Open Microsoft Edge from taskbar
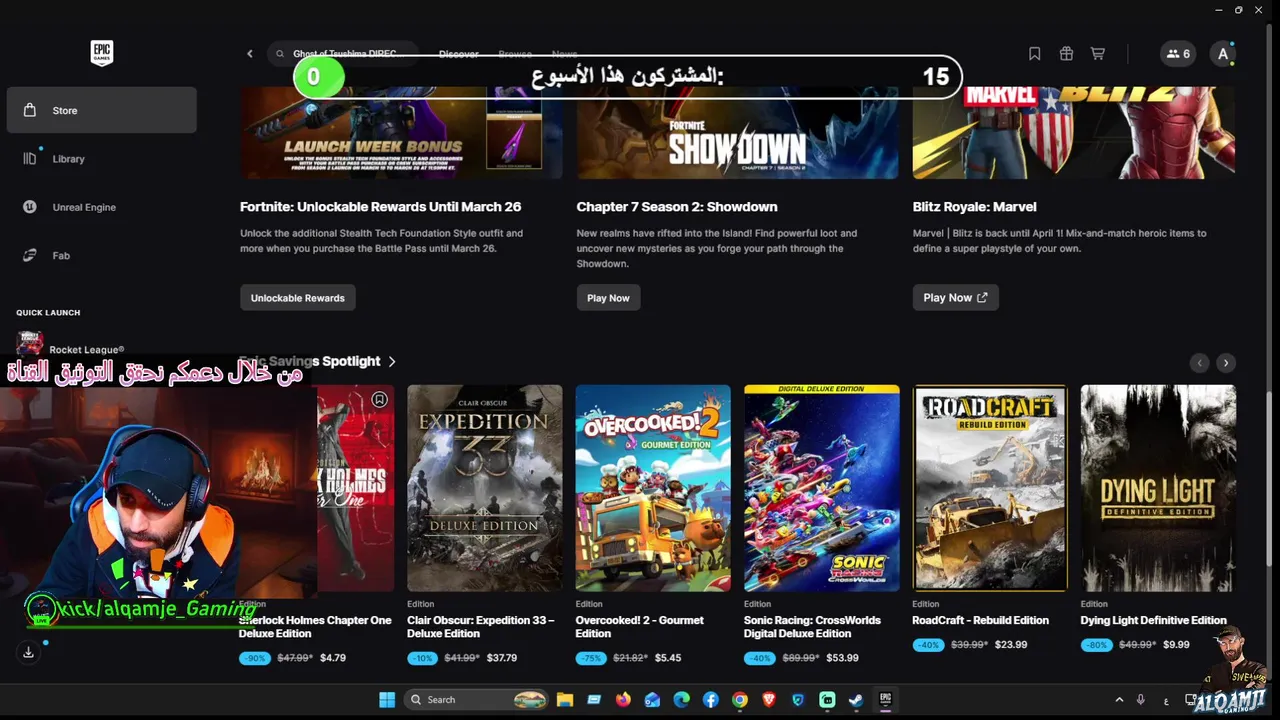Screen dimensions: 1280x720 pos(681,700)
